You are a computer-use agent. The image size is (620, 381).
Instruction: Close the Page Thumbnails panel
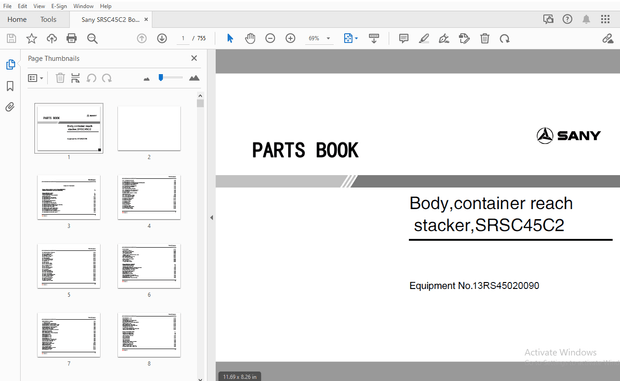tap(194, 58)
